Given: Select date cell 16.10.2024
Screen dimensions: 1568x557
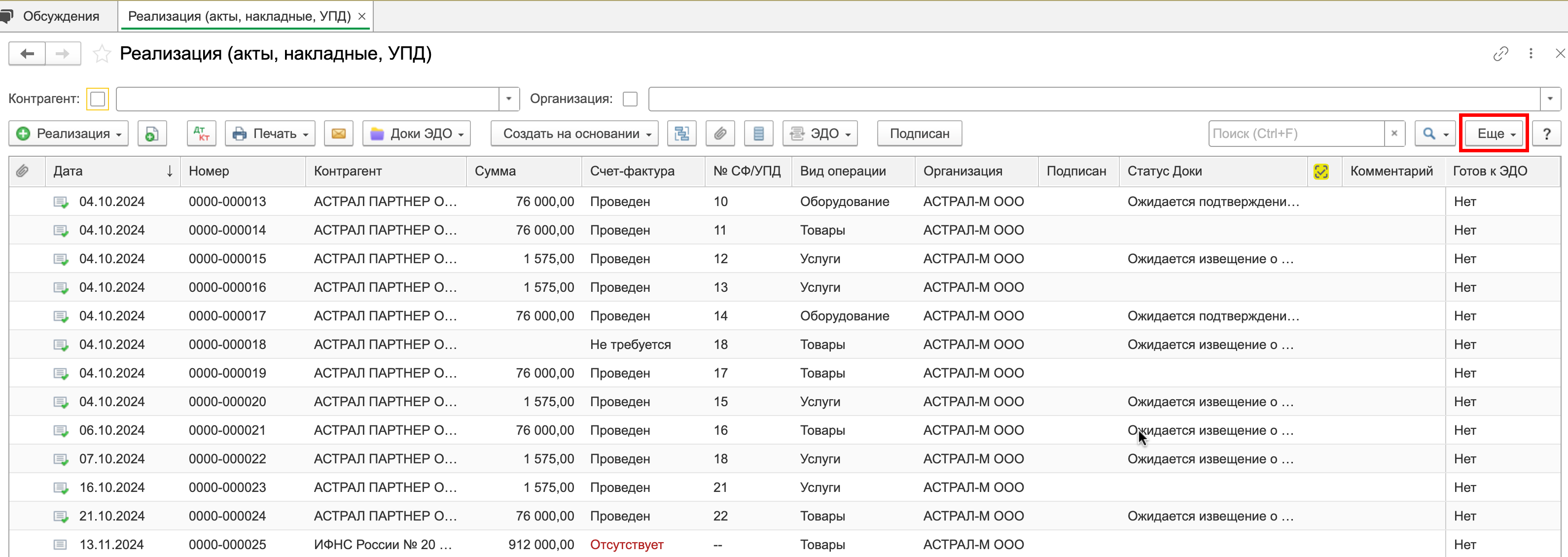Looking at the screenshot, I should coord(112,487).
